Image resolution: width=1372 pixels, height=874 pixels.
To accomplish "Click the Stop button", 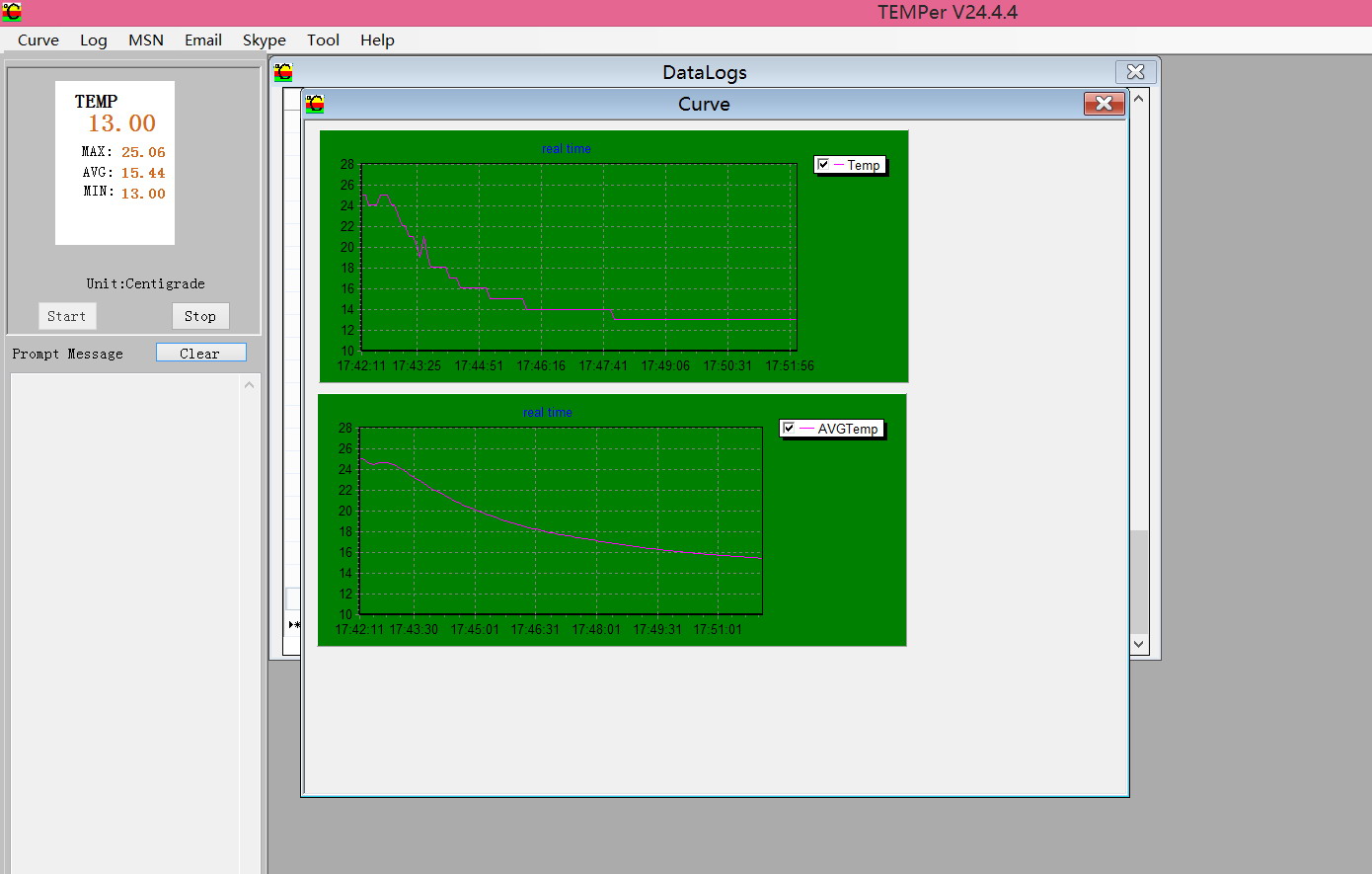I will click(x=200, y=316).
